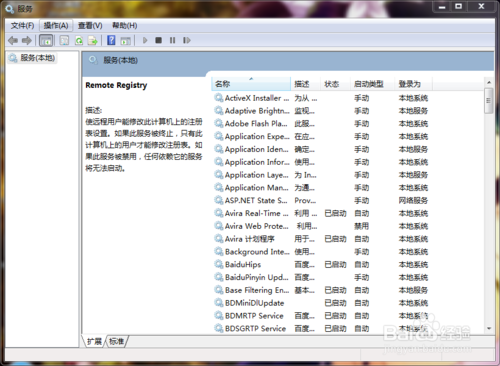
Task: Open the 文件(F) menu
Action: click(x=22, y=26)
